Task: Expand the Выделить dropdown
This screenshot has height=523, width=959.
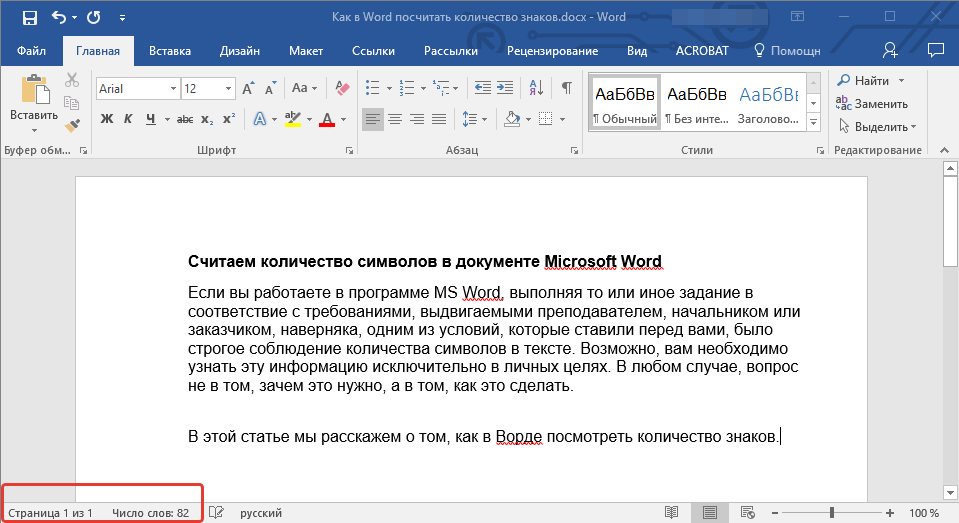Action: pyautogui.click(x=913, y=127)
